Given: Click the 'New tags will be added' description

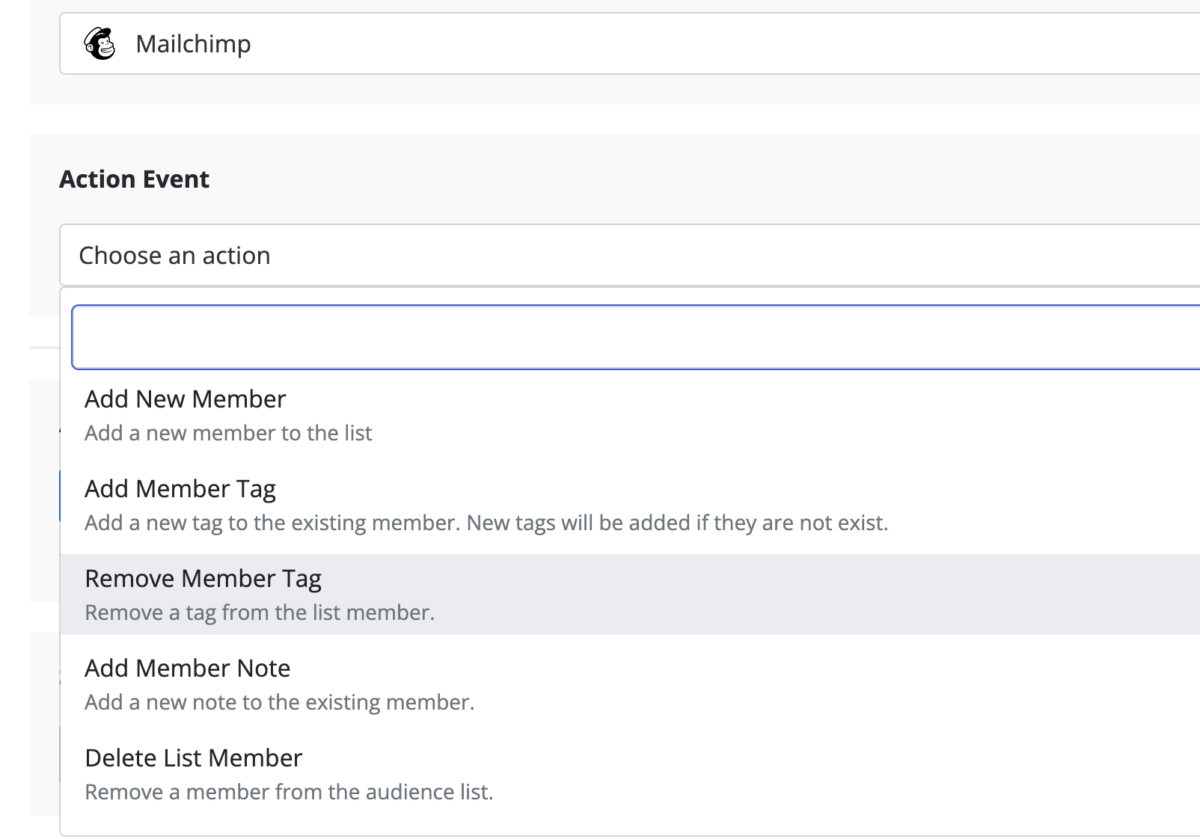Looking at the screenshot, I should (486, 524).
